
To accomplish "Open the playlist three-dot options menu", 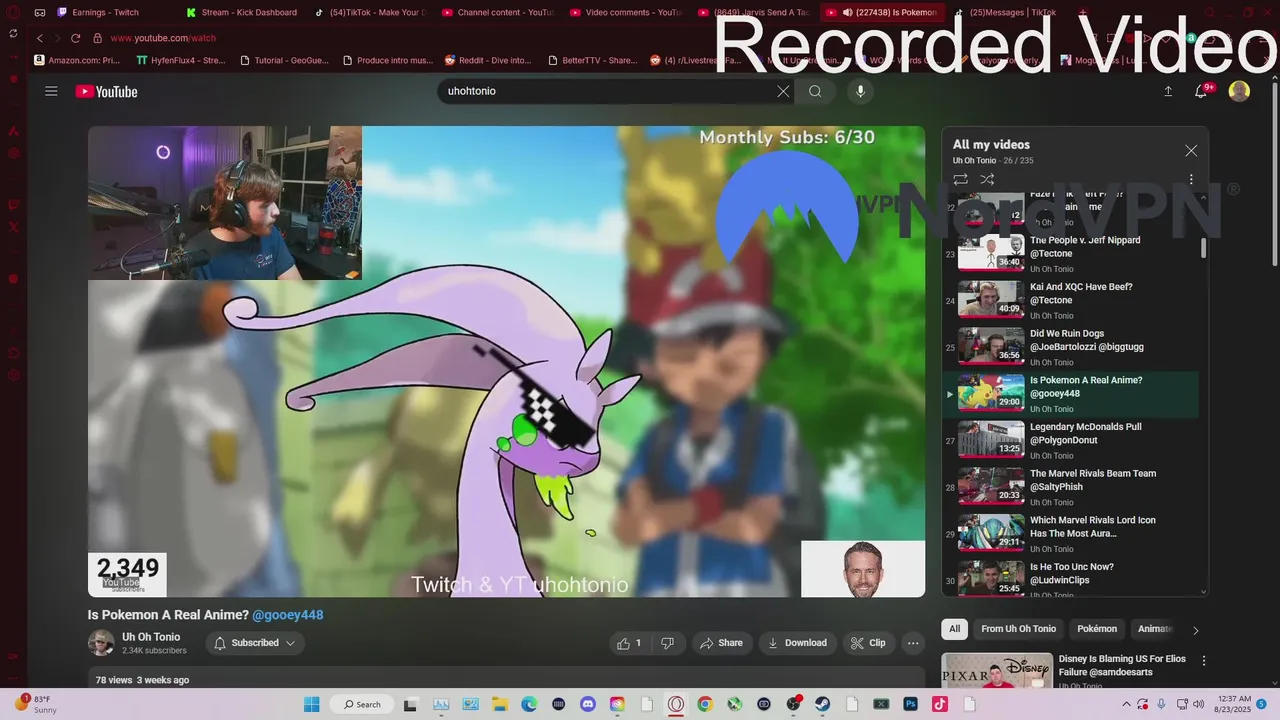I will (x=1191, y=179).
